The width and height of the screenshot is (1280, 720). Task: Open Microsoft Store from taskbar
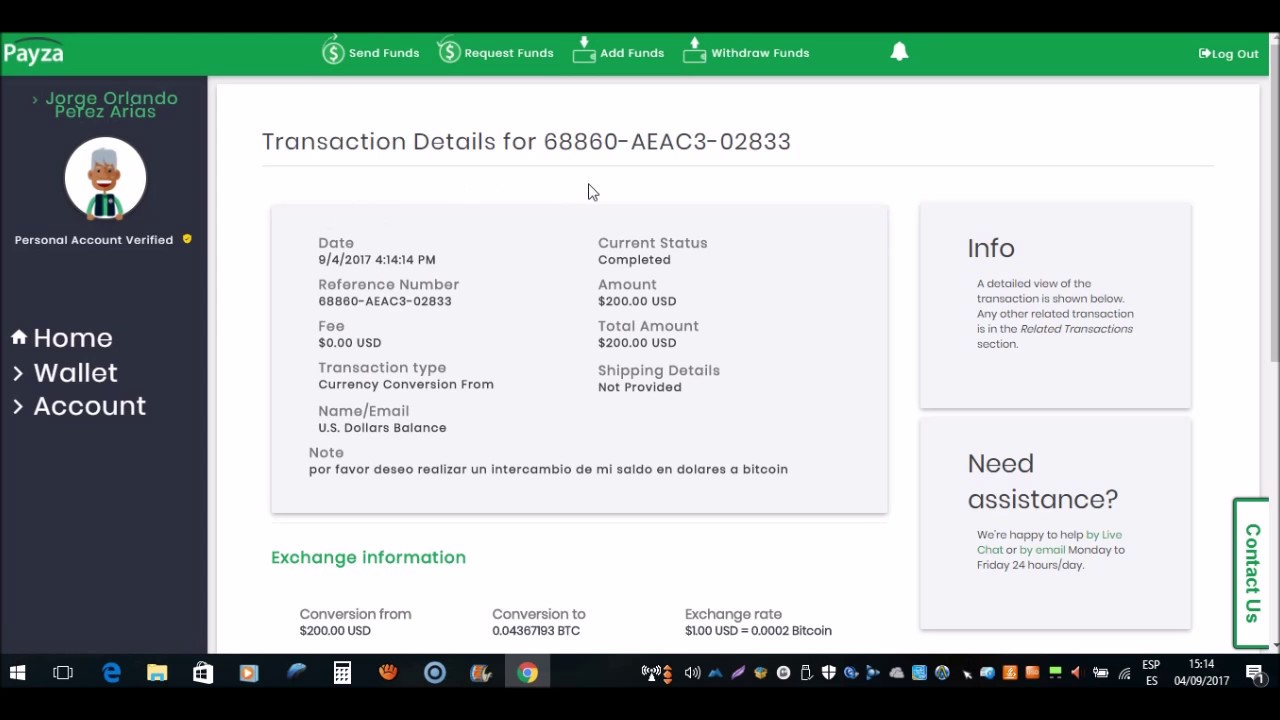point(203,673)
